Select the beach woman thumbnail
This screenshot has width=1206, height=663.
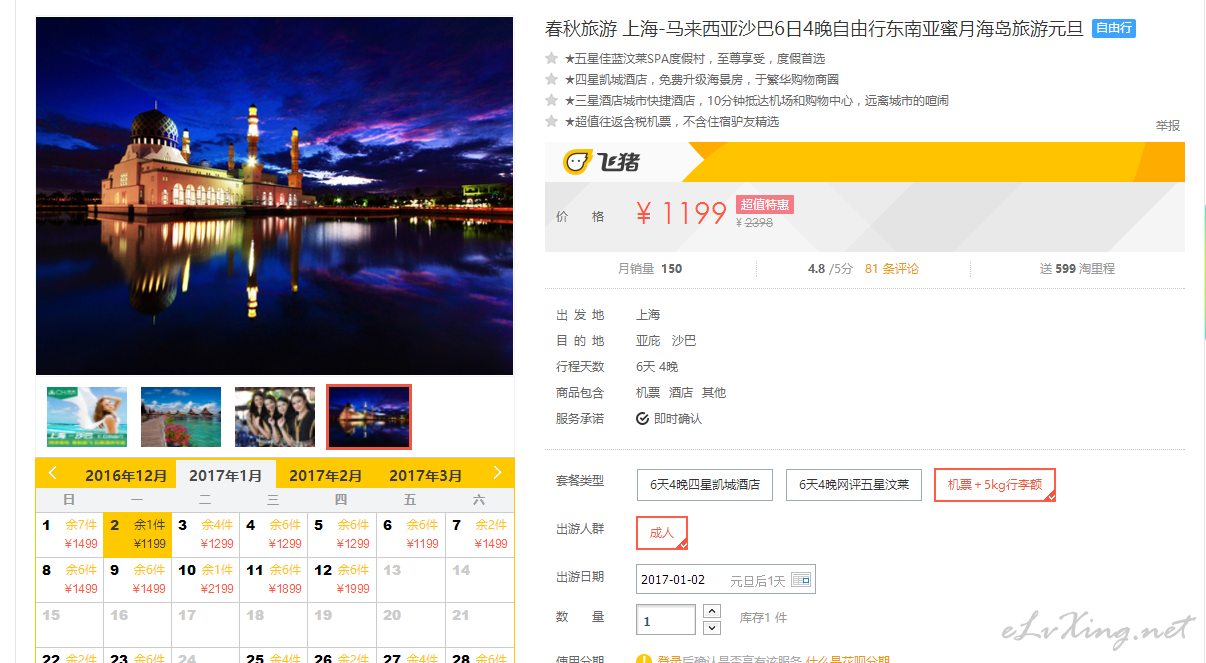(x=87, y=417)
